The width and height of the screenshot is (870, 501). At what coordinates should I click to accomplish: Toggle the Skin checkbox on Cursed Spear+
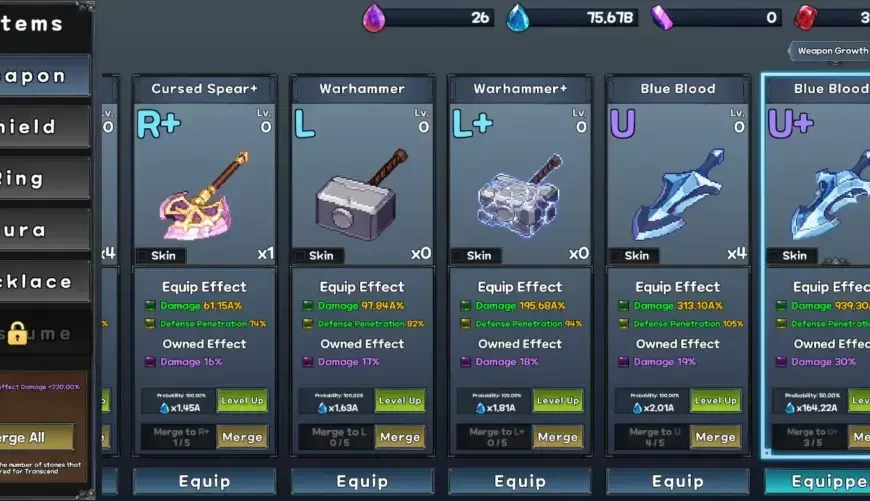[x=143, y=256]
